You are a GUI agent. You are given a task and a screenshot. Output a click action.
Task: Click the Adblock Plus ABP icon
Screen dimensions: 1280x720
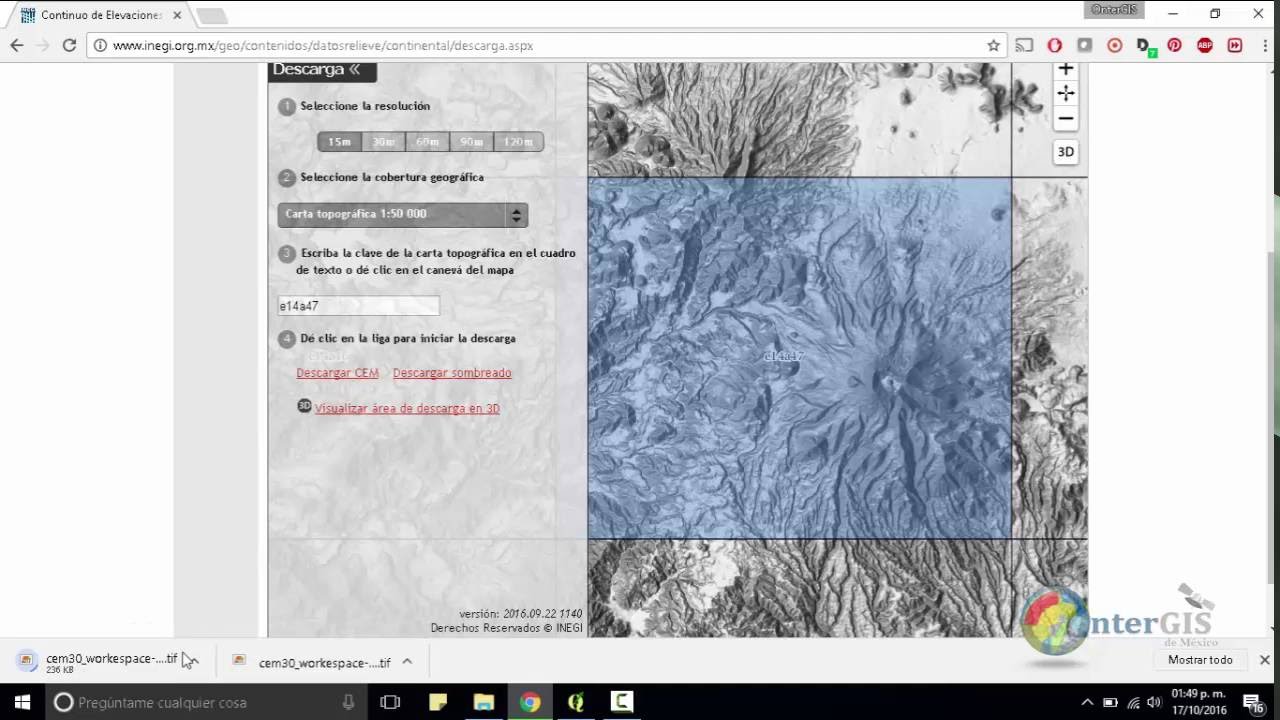click(x=1204, y=45)
